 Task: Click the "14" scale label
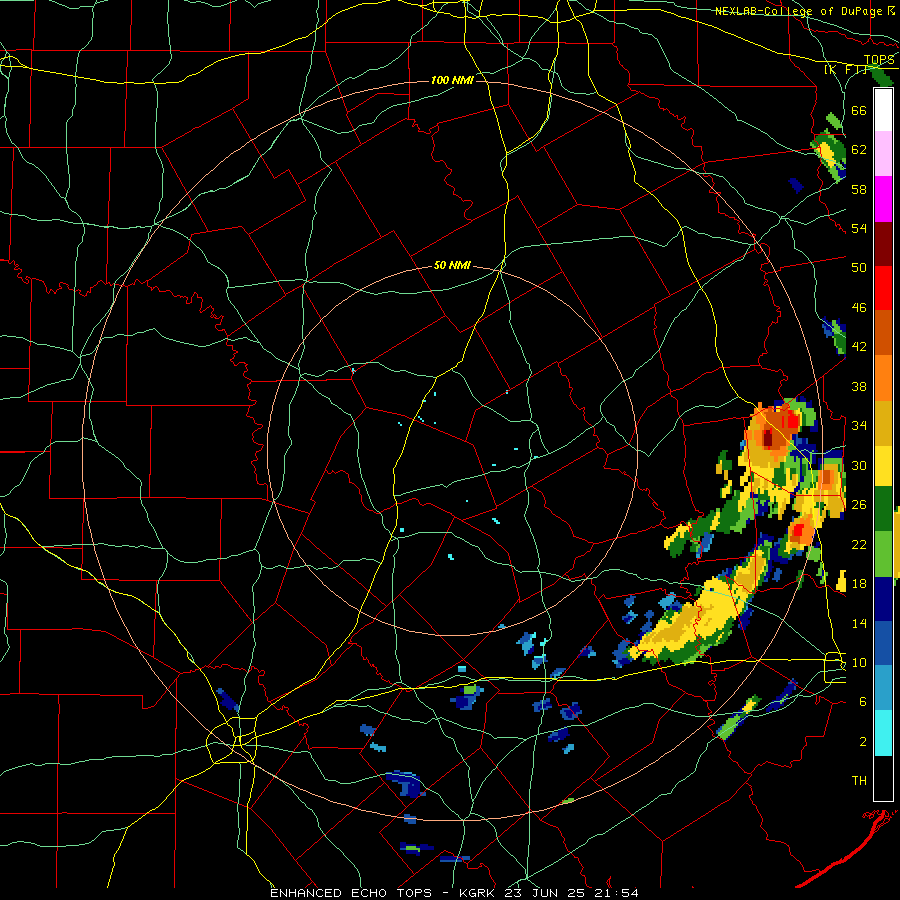point(859,623)
